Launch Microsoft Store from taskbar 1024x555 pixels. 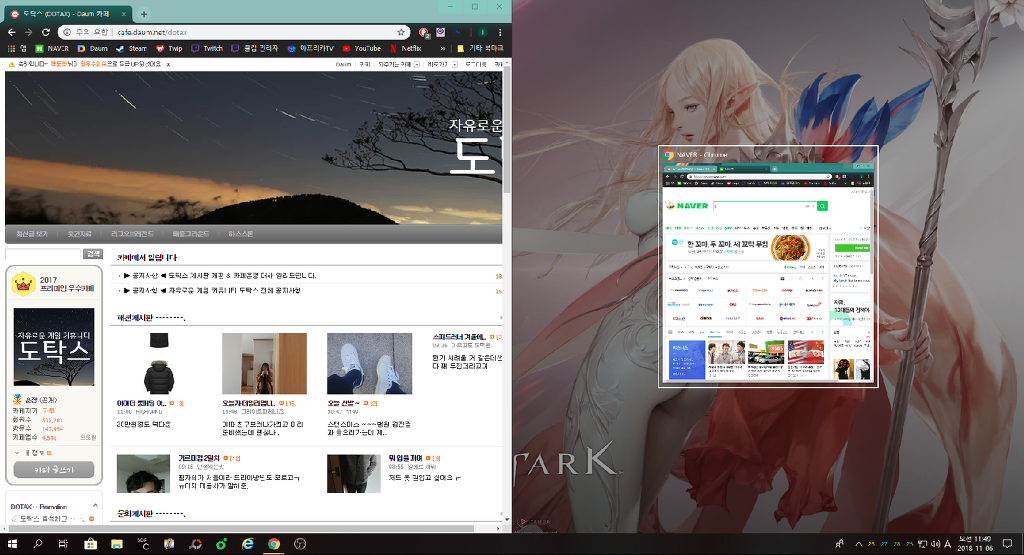[91, 544]
